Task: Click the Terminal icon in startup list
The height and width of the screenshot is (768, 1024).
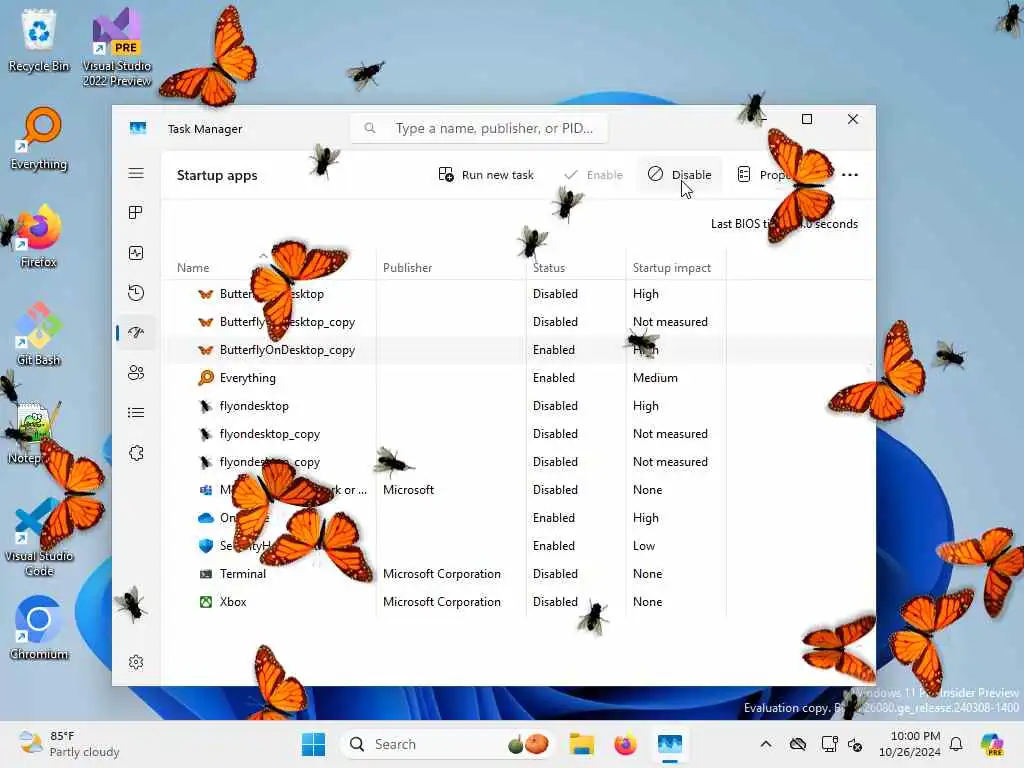Action: click(206, 573)
